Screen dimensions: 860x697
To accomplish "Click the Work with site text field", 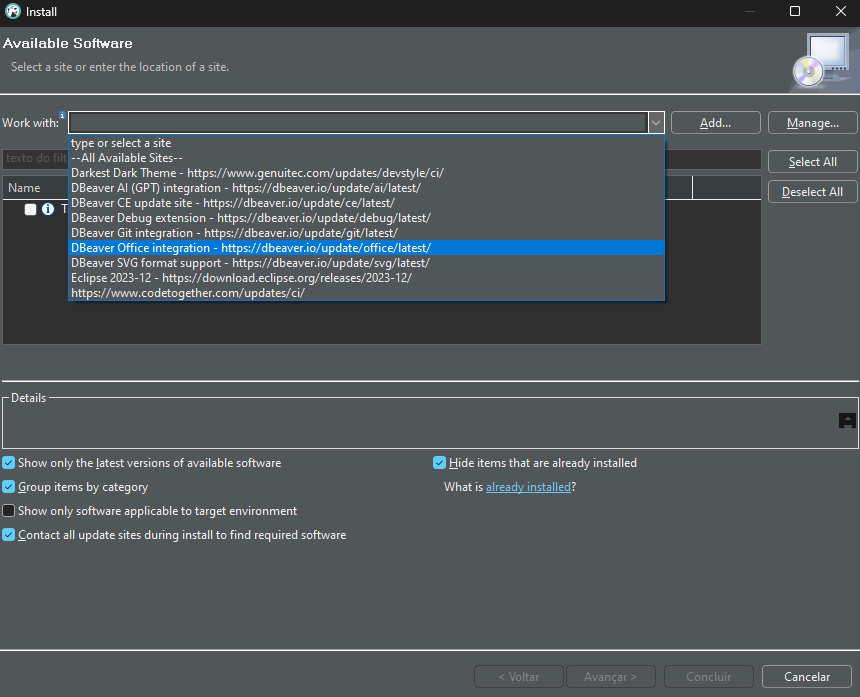I will tap(358, 123).
